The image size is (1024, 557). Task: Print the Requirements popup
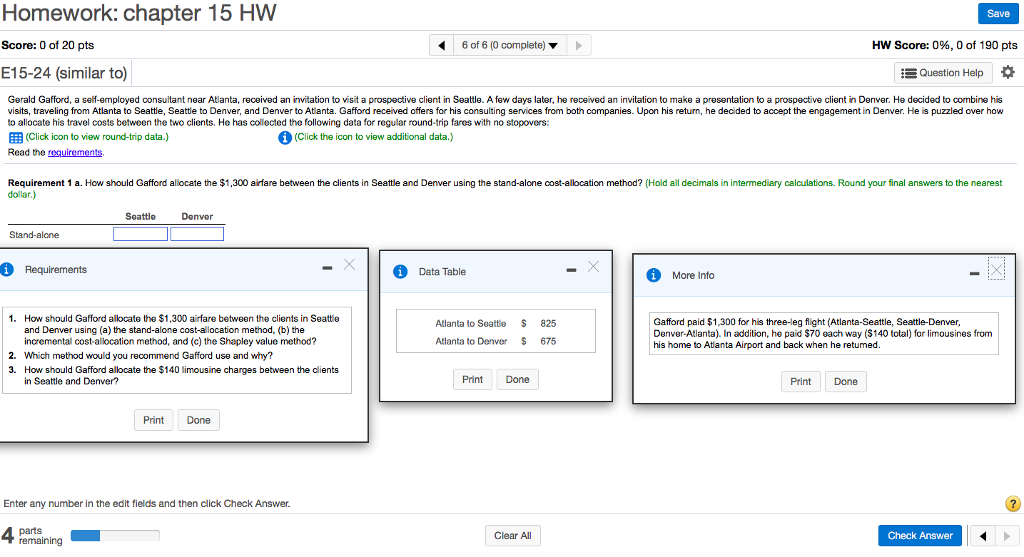coord(153,420)
